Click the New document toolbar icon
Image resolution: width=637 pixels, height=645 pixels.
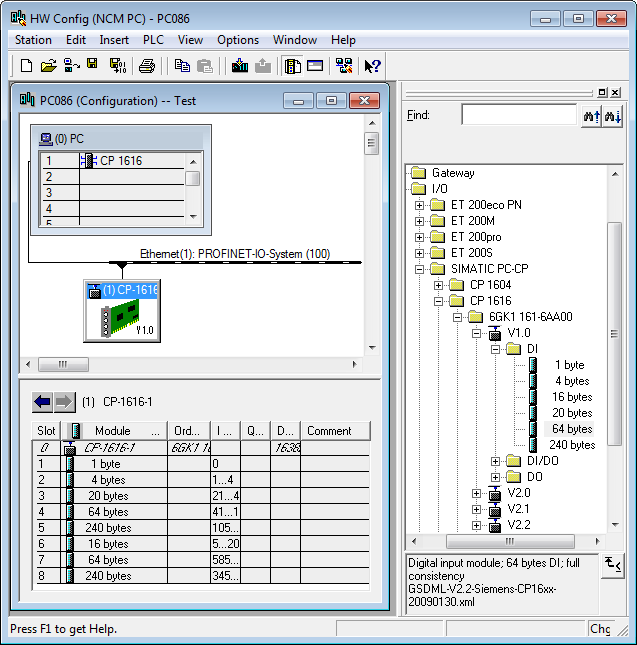point(26,66)
